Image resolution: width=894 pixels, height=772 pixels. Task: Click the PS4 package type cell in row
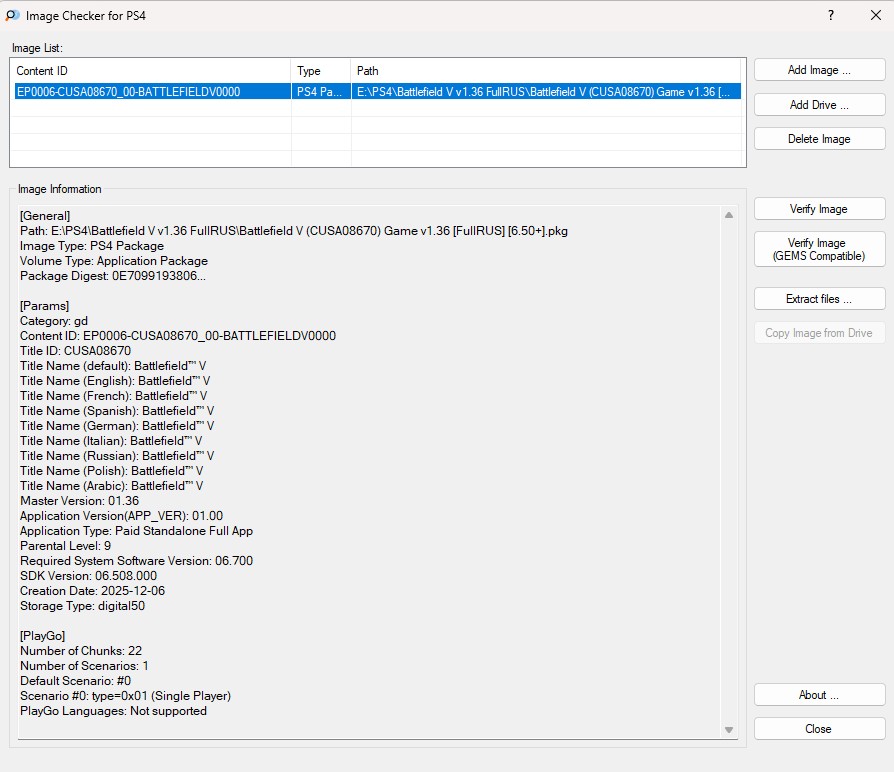pyautogui.click(x=320, y=92)
